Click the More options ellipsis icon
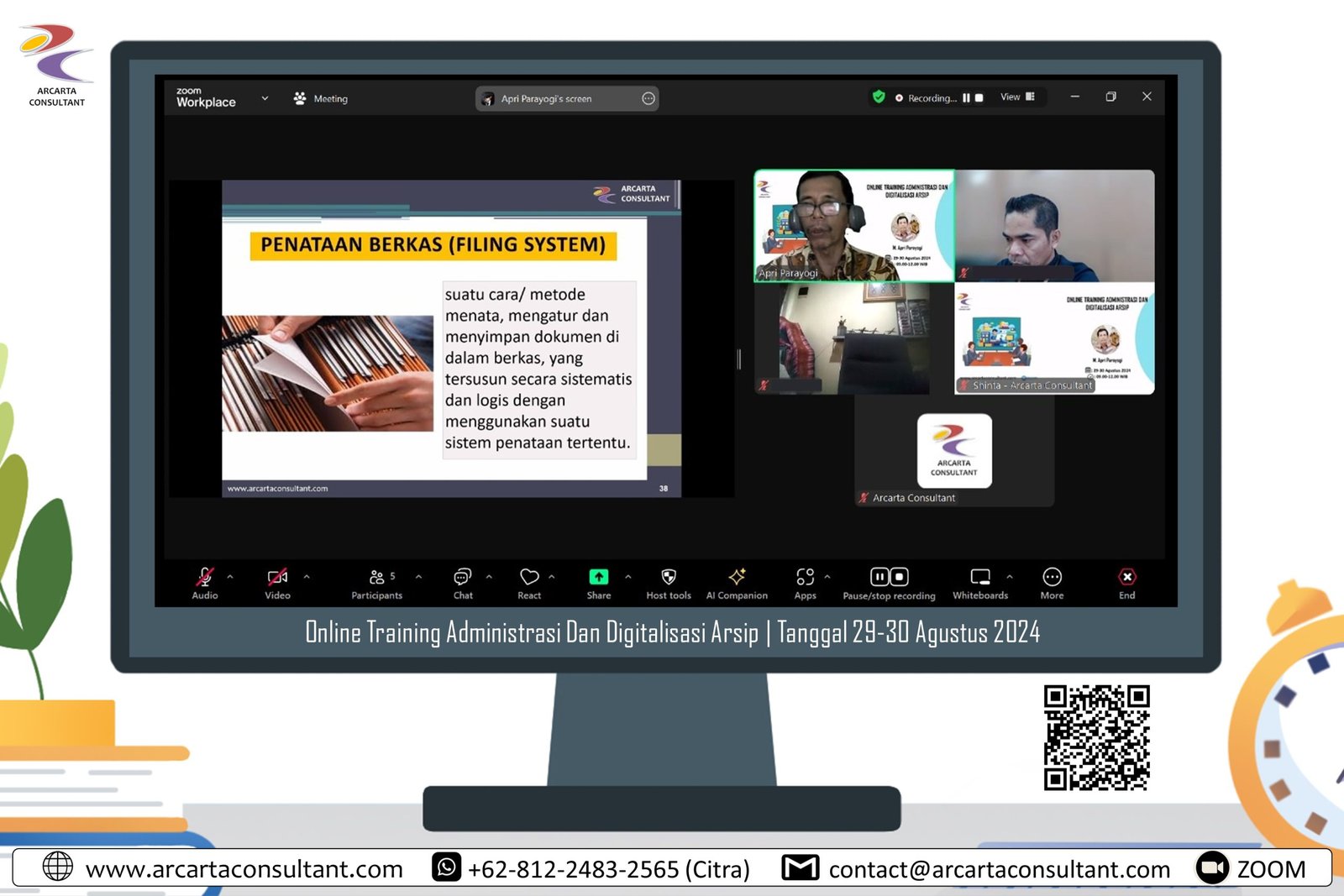This screenshot has height=896, width=1344. 1052,578
